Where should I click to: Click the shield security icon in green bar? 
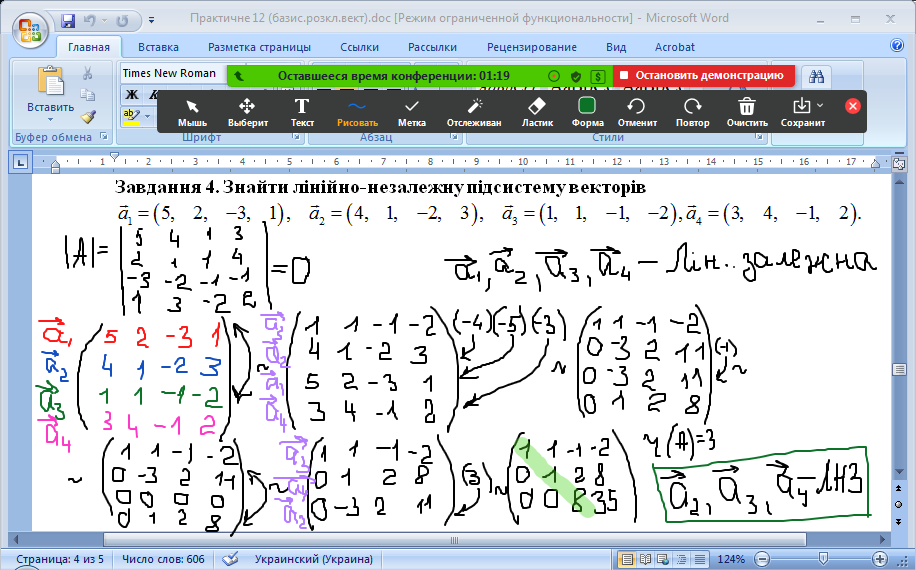point(576,76)
